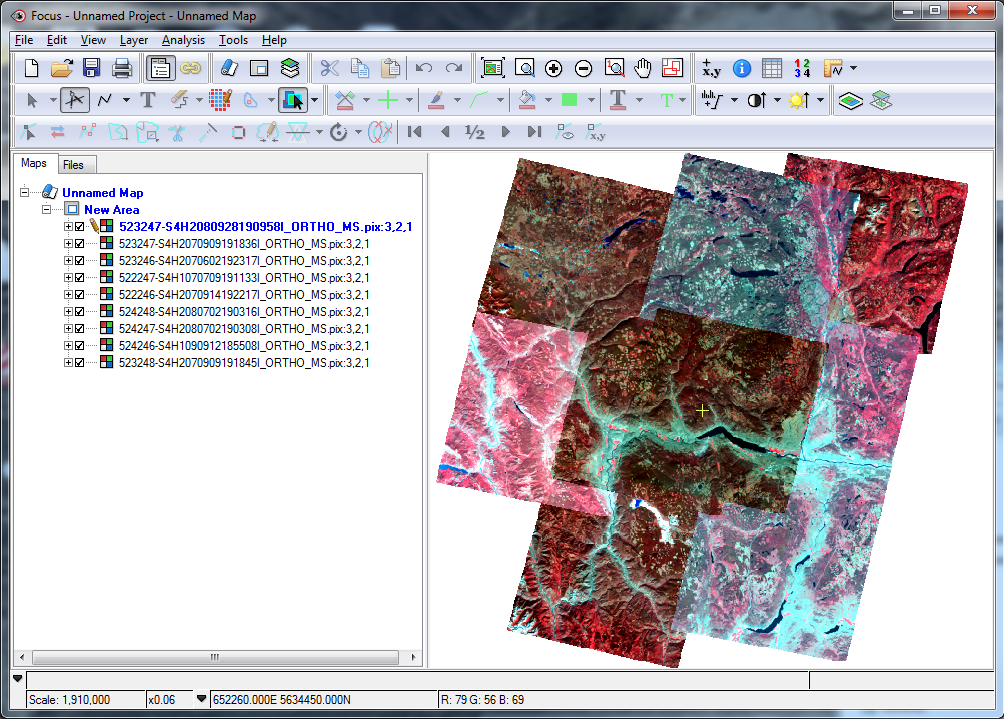Screen dimensions: 1004x719
Task: Uncheck visibility of layer 524246-S4H1090912185508I
Action: point(79,346)
